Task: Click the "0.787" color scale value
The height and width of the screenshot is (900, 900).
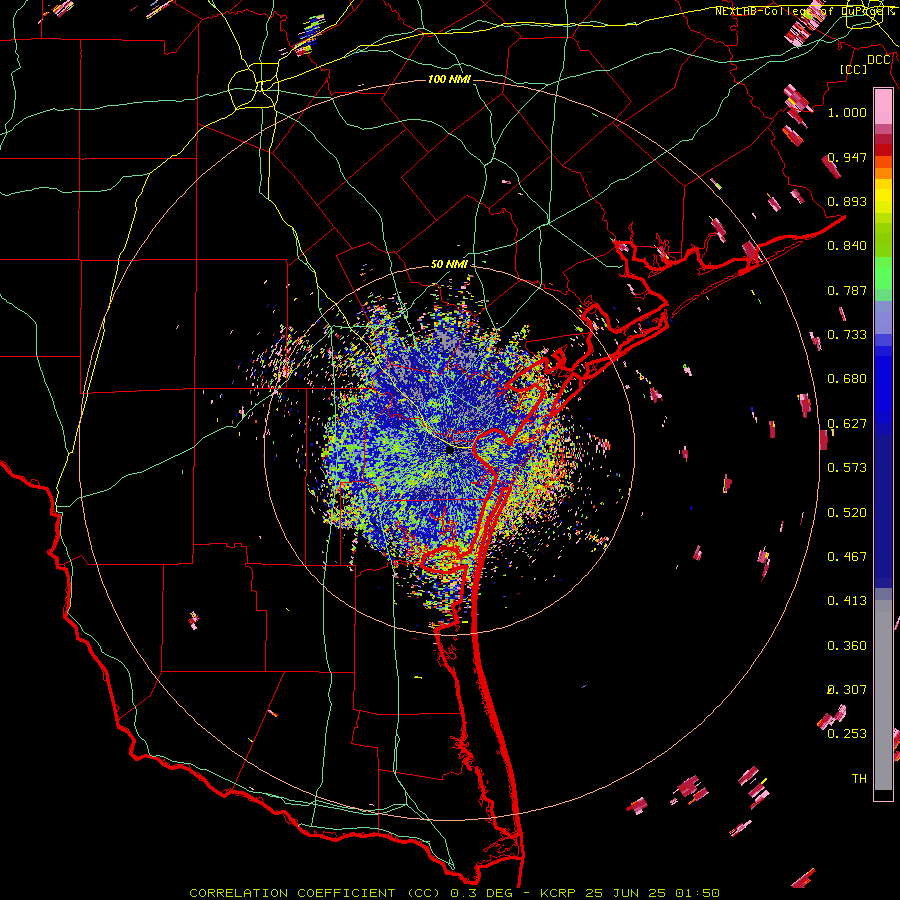Action: pos(847,290)
